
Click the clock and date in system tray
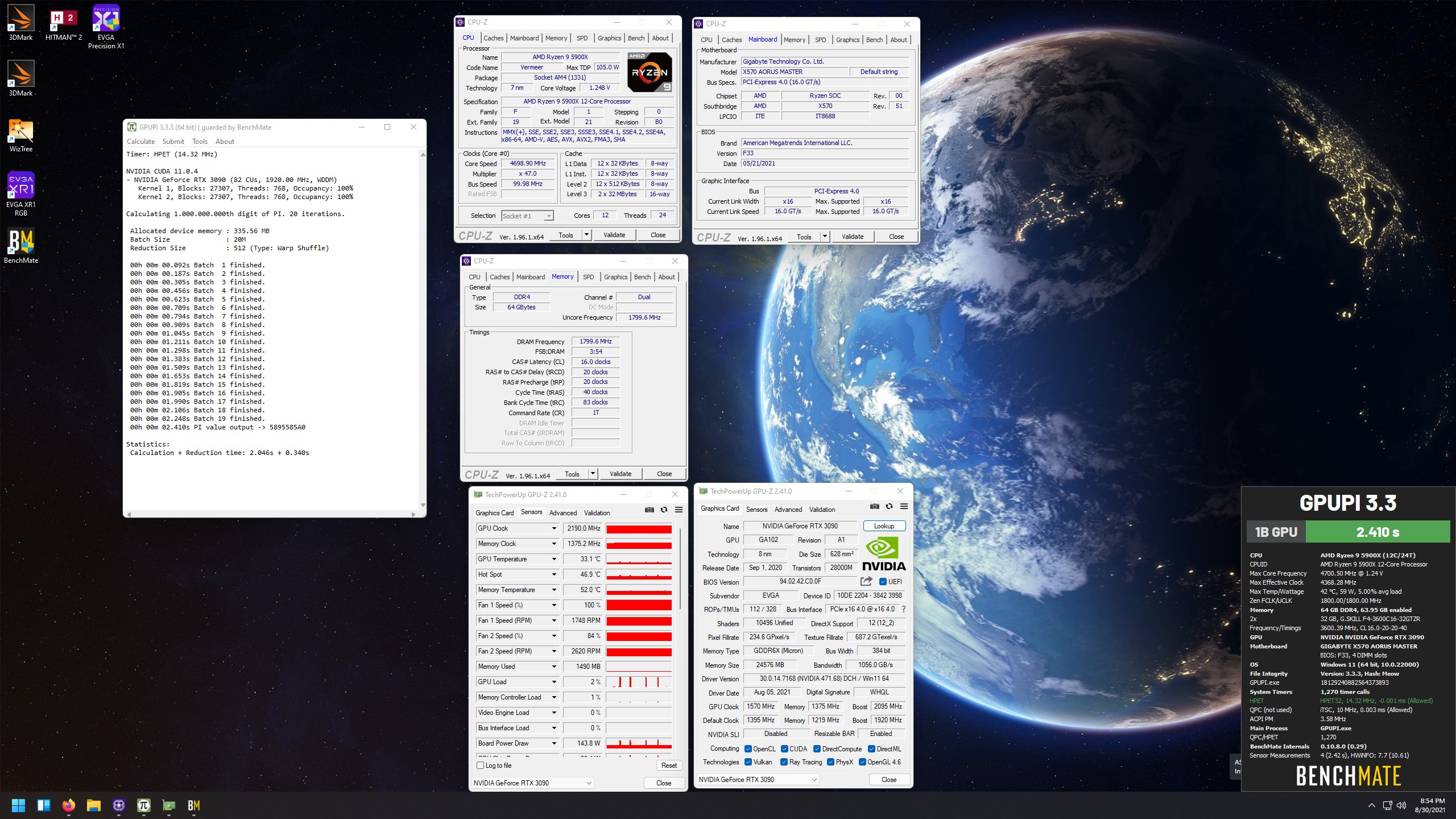1430,805
